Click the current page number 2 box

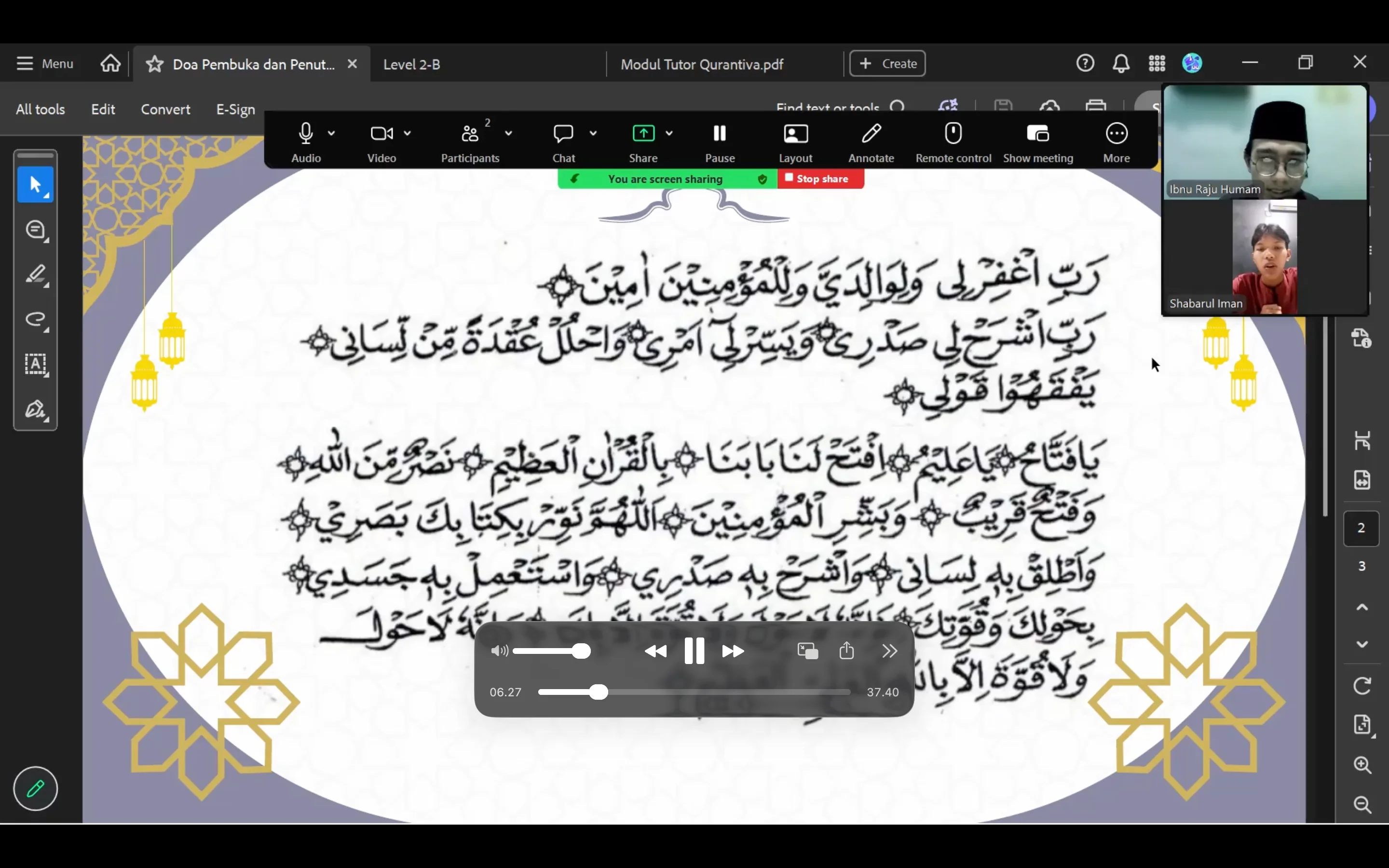coord(1361,528)
